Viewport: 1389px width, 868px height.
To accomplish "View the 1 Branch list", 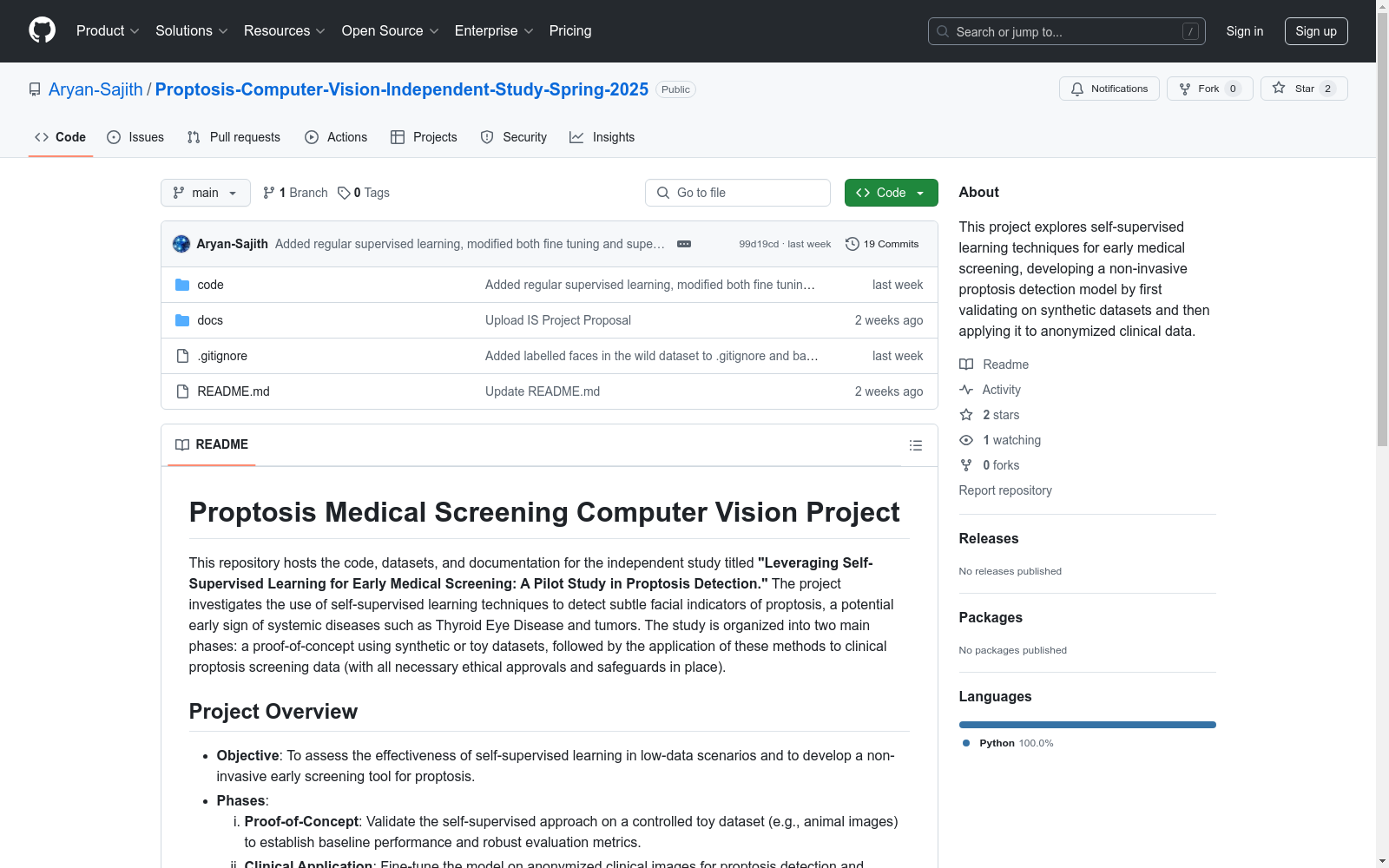I will 295,193.
